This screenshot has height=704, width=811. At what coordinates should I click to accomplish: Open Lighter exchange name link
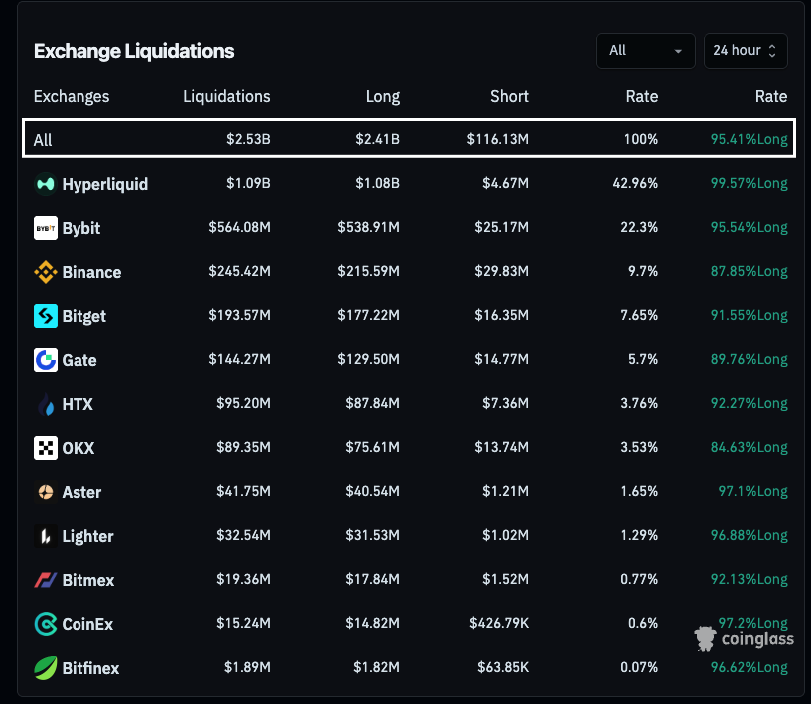(88, 536)
